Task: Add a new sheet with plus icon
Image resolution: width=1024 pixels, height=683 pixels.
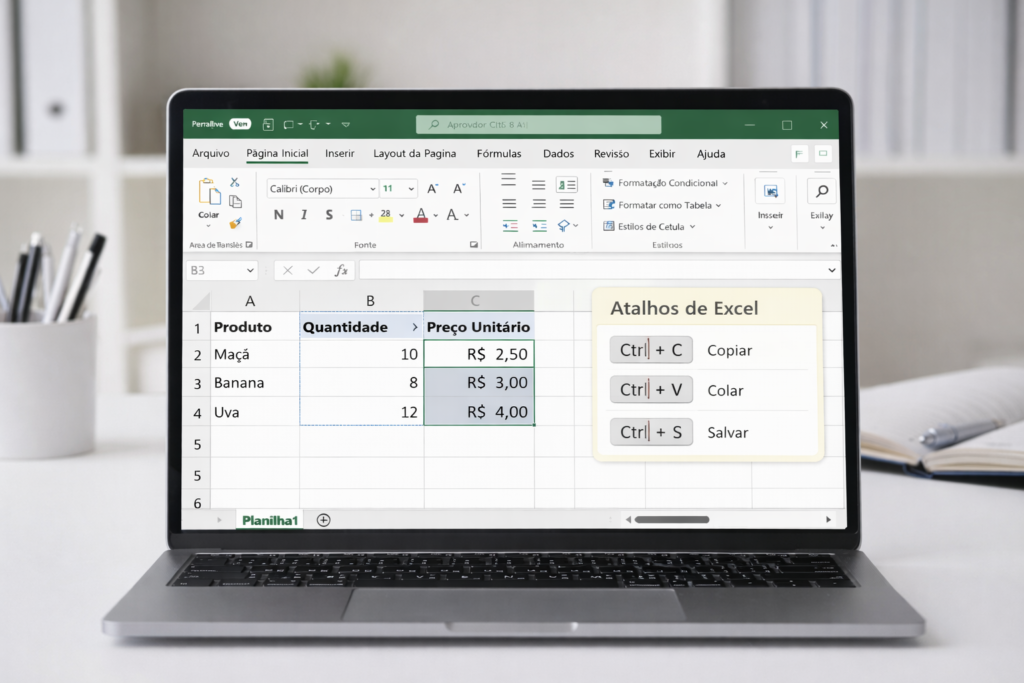Action: click(x=323, y=520)
